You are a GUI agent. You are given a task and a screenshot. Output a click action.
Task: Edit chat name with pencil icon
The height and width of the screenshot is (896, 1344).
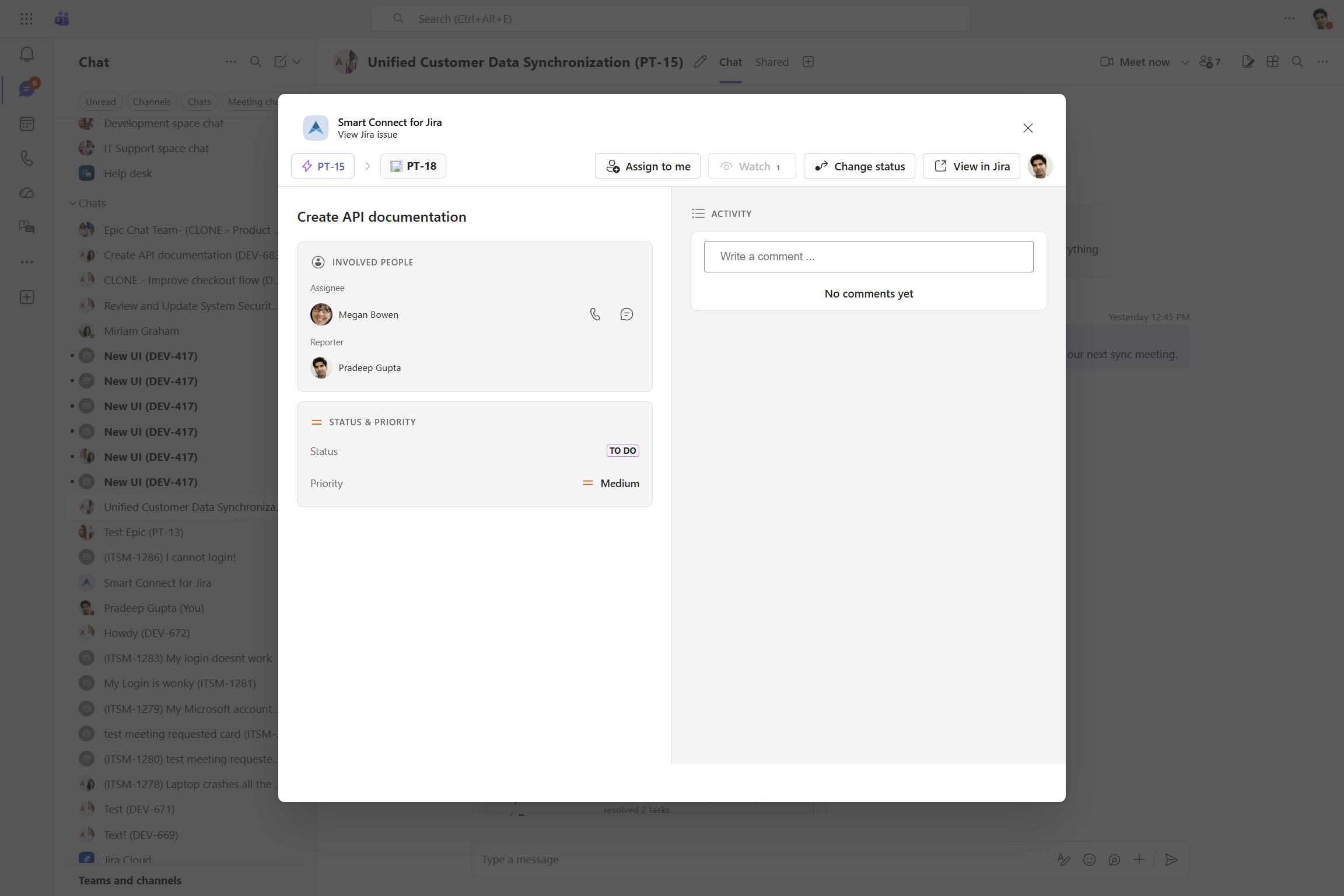(x=700, y=62)
